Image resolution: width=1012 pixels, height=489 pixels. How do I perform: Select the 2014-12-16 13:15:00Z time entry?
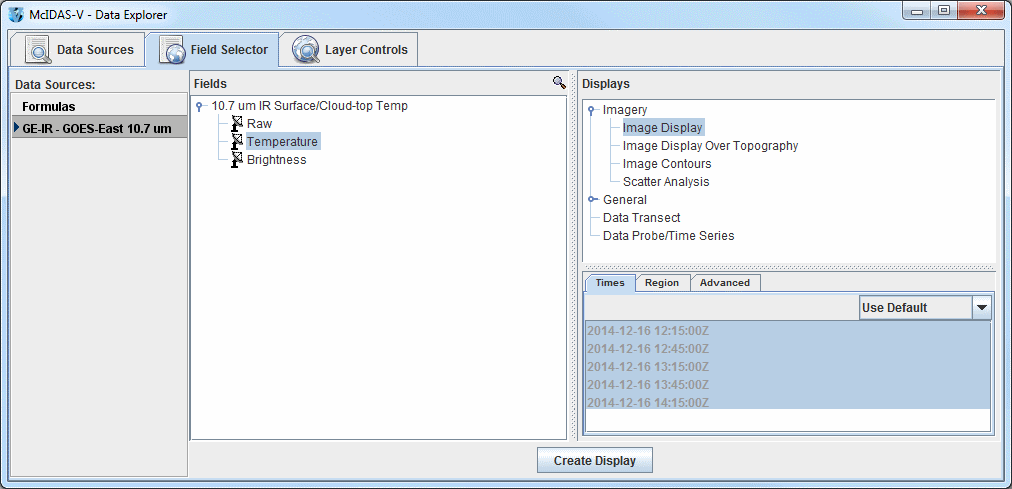647,366
